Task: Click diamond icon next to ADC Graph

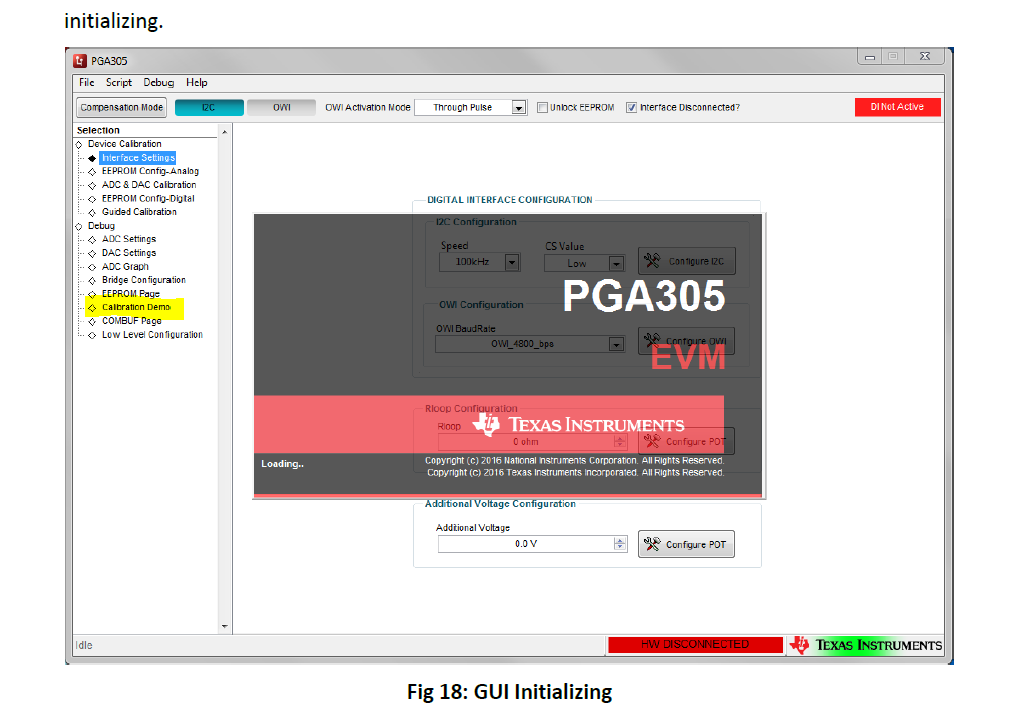Action: pyautogui.click(x=92, y=268)
